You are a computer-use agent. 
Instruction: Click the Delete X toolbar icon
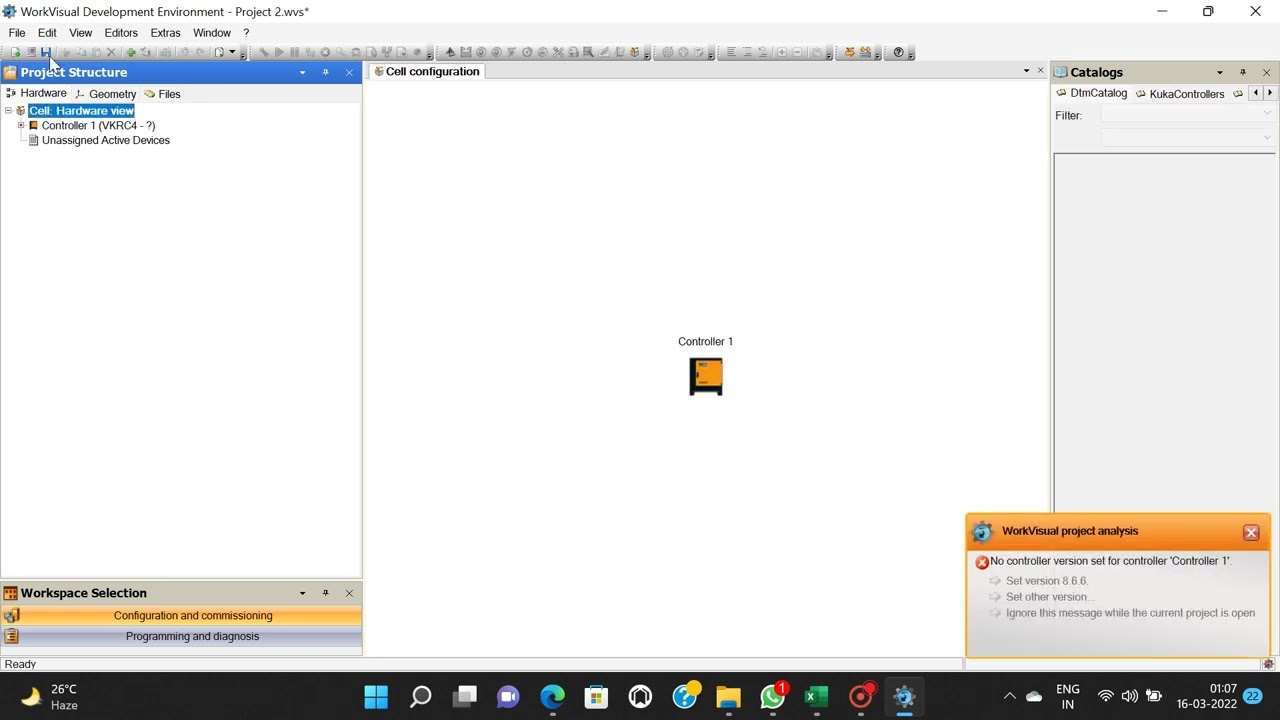tap(111, 52)
